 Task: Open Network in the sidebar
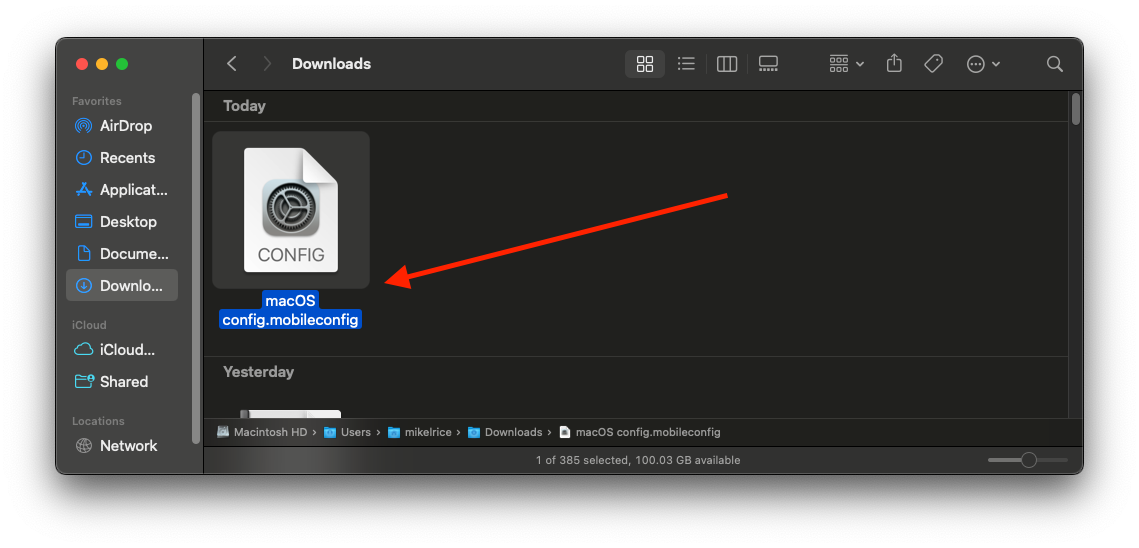tap(122, 446)
